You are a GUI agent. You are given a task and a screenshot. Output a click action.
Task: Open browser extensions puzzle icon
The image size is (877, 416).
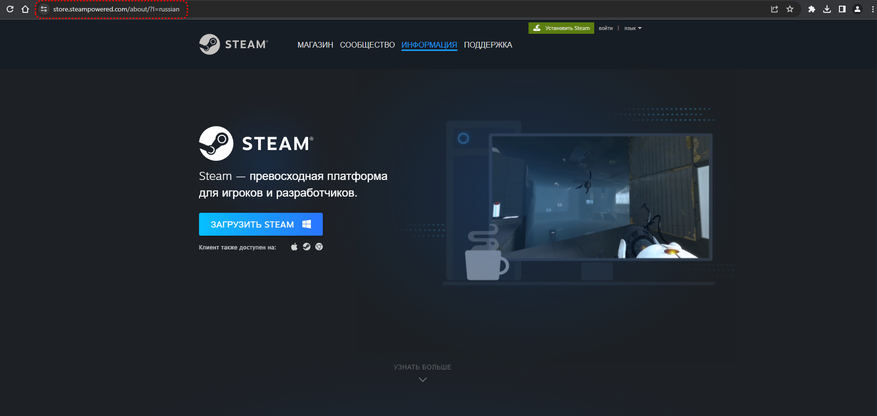pos(812,9)
